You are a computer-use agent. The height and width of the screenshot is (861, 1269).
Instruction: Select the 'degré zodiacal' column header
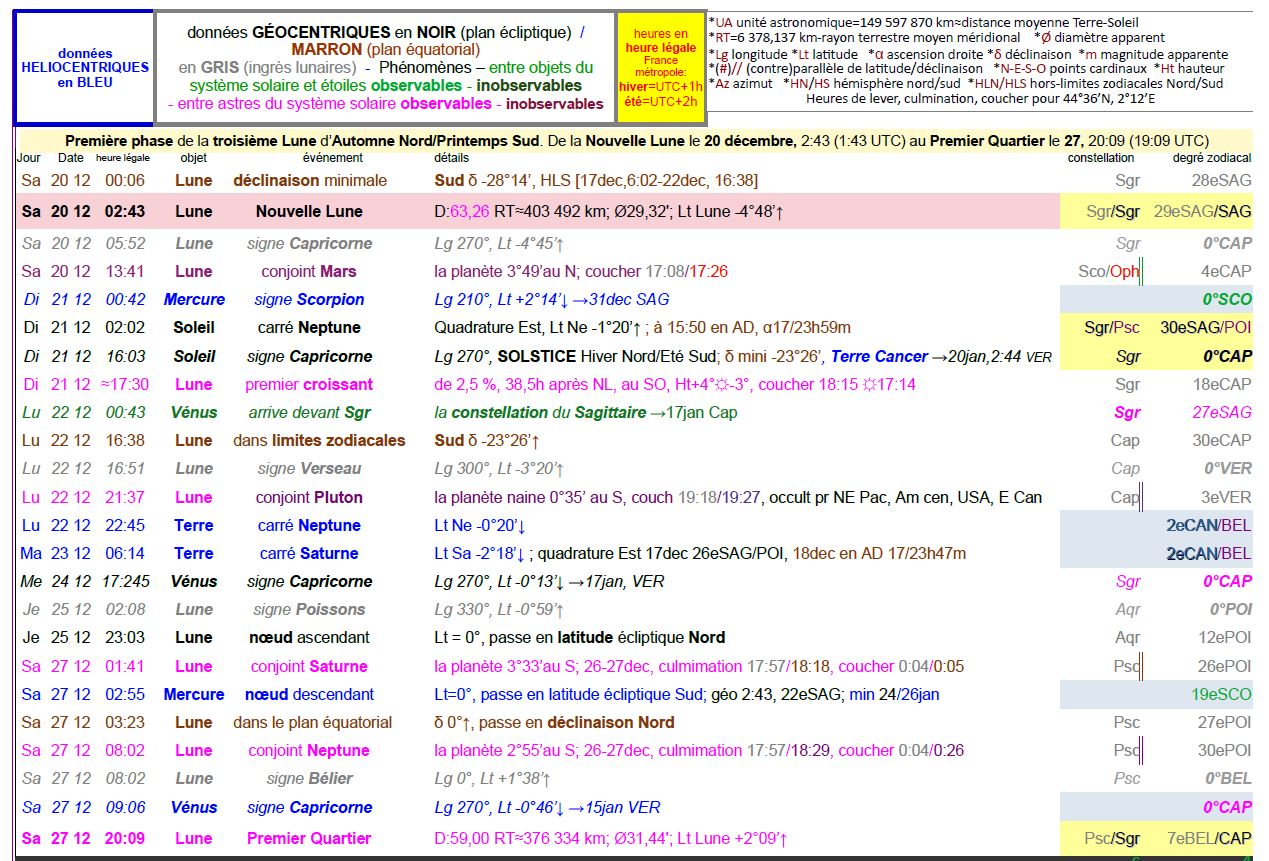point(1211,158)
